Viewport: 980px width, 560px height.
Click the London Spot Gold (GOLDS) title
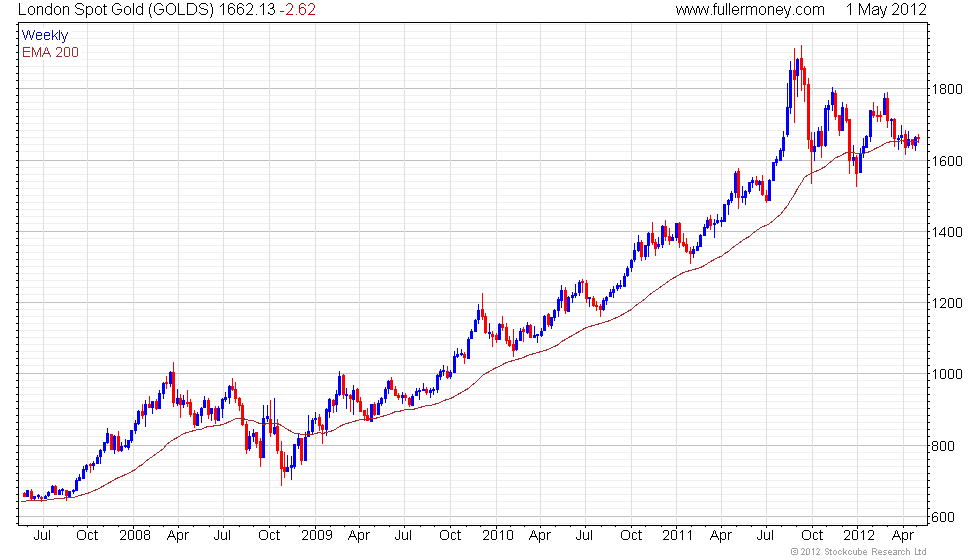click(116, 10)
